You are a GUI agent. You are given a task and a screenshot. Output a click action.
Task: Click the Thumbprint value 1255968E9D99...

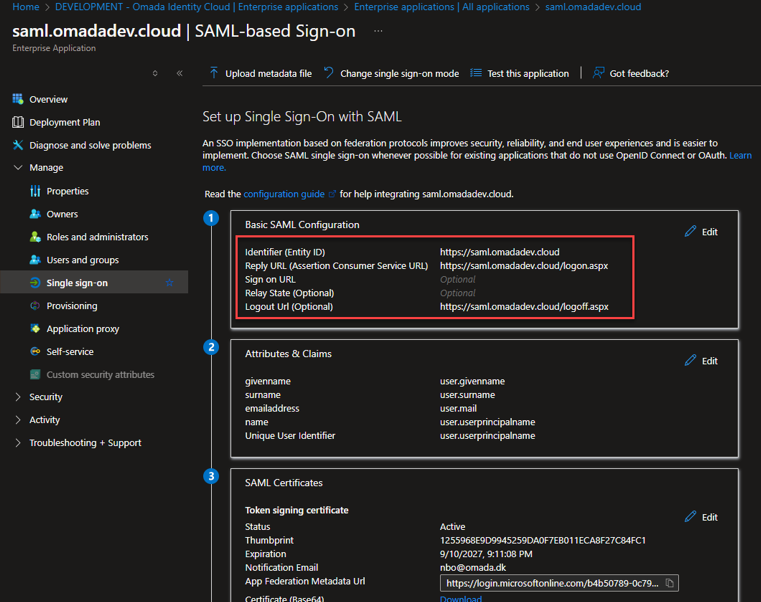point(543,540)
